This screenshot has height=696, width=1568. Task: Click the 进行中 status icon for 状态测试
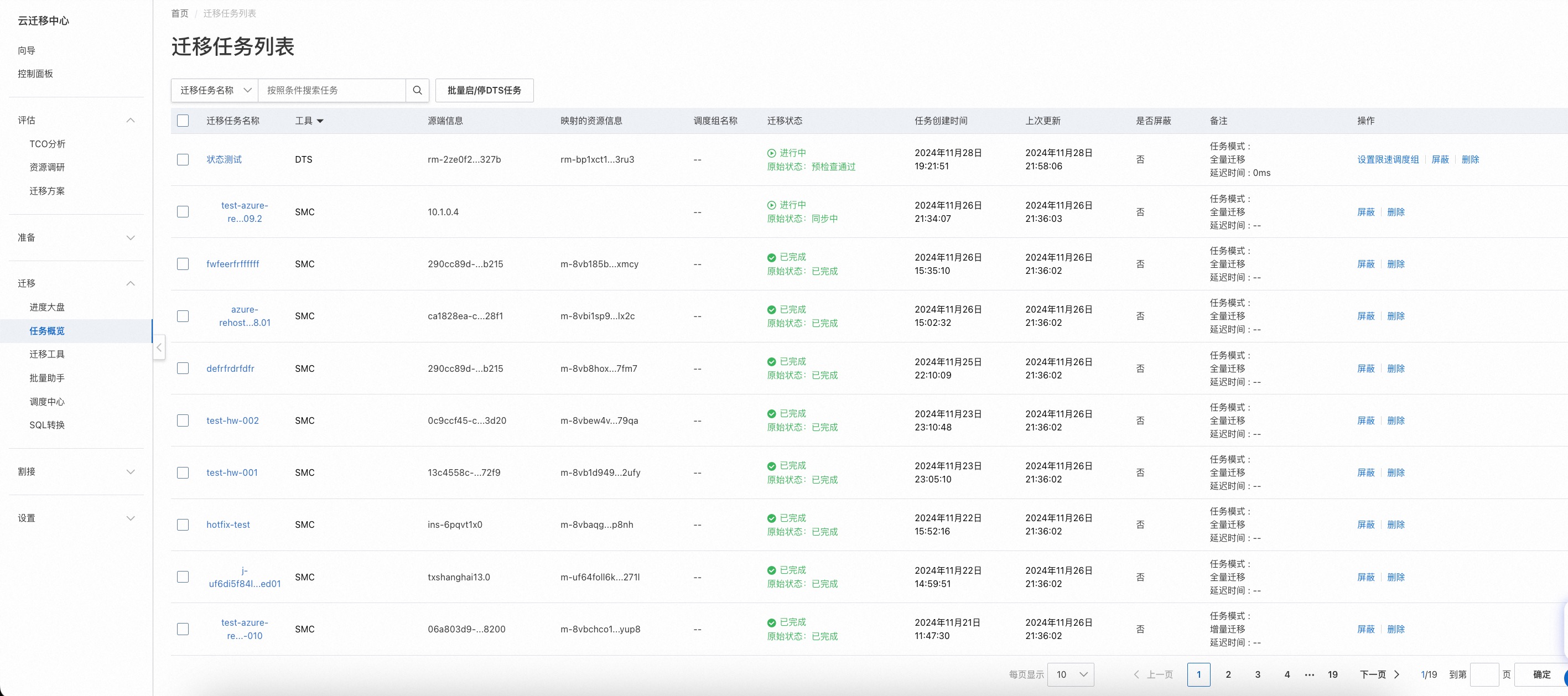coord(771,153)
